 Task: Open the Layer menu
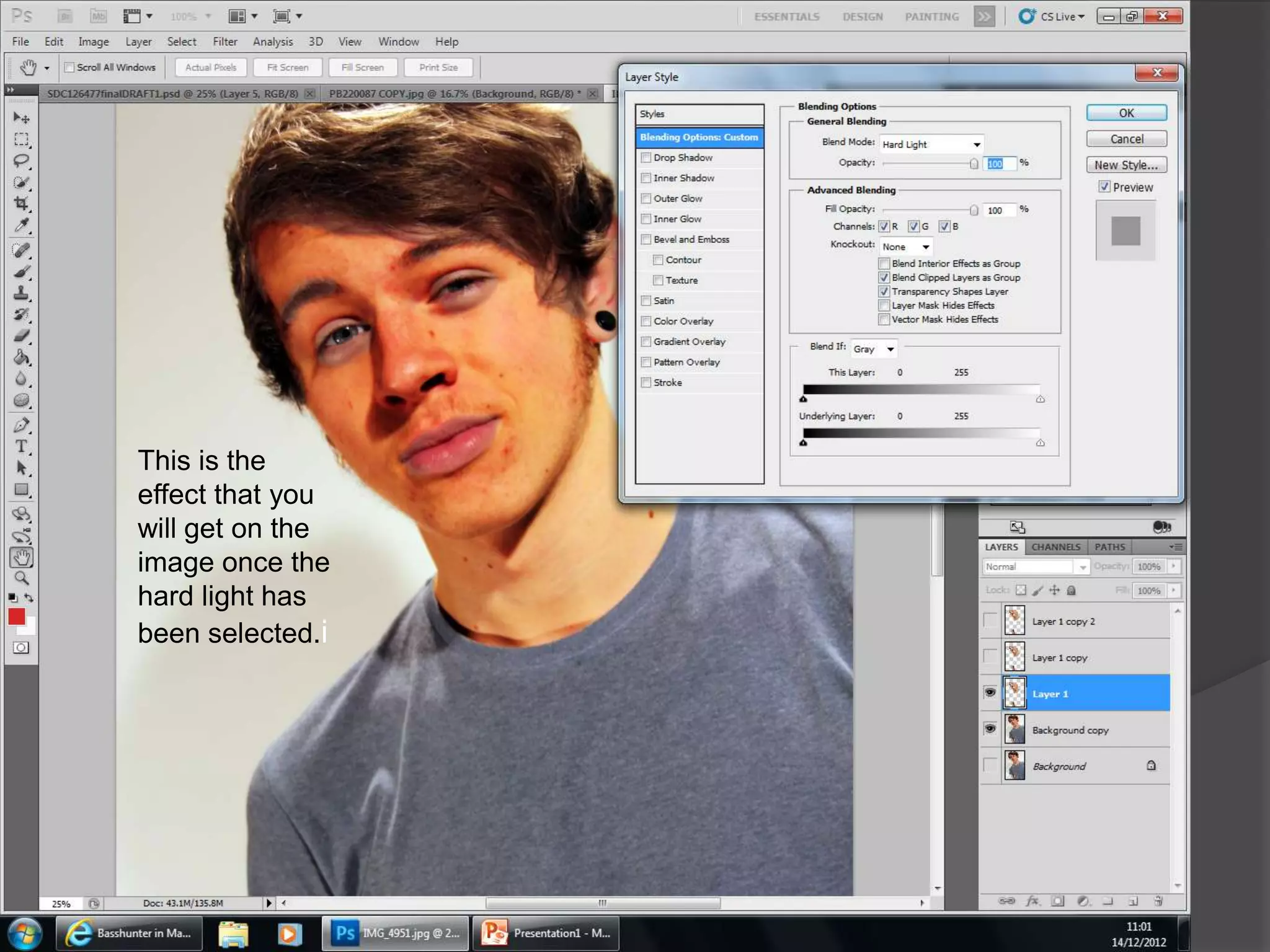coord(138,42)
